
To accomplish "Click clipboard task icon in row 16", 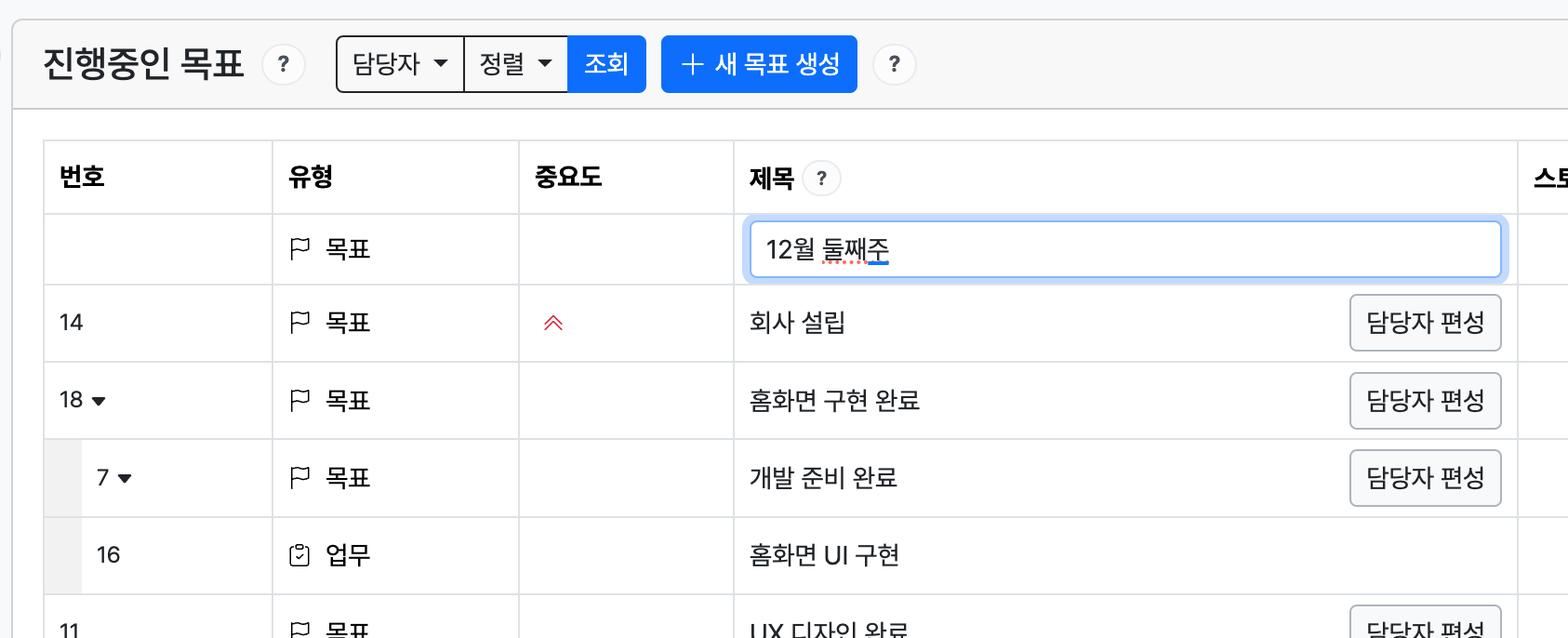I will [x=299, y=555].
